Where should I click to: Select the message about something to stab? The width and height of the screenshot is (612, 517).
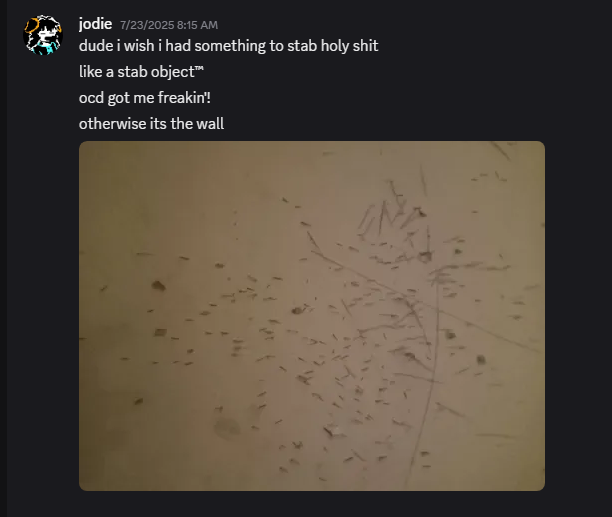click(228, 46)
